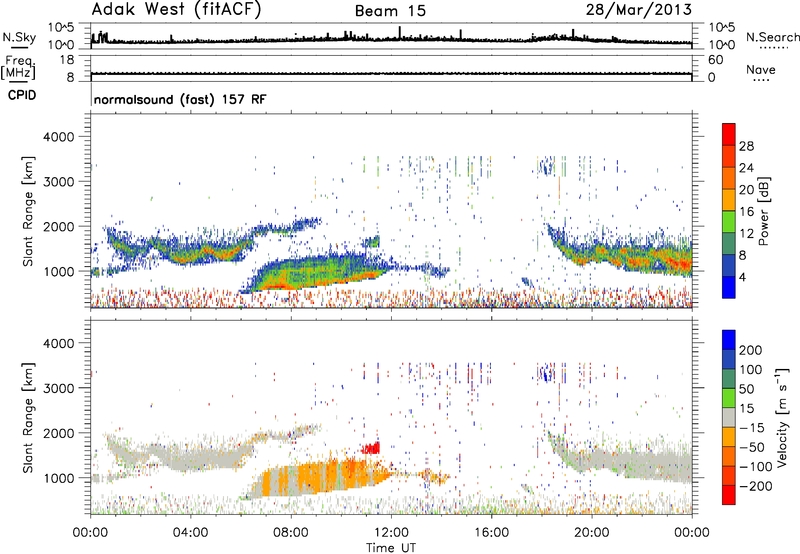Click the "200" label on Velocity colorbar
The height and width of the screenshot is (554, 800).
point(751,350)
